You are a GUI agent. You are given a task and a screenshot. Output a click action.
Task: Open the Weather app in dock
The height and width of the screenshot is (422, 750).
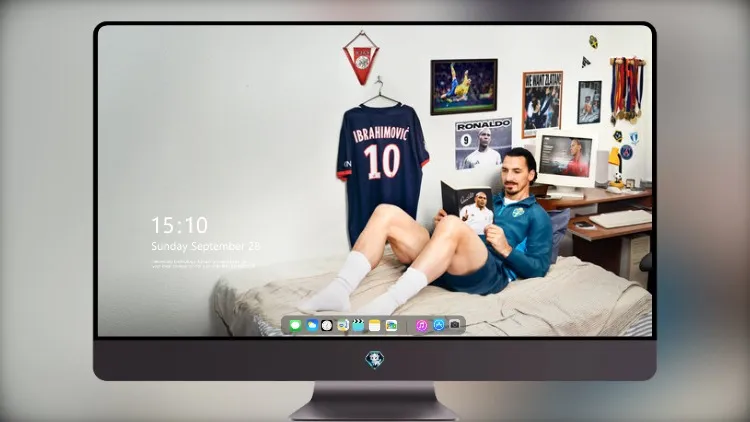coord(312,326)
